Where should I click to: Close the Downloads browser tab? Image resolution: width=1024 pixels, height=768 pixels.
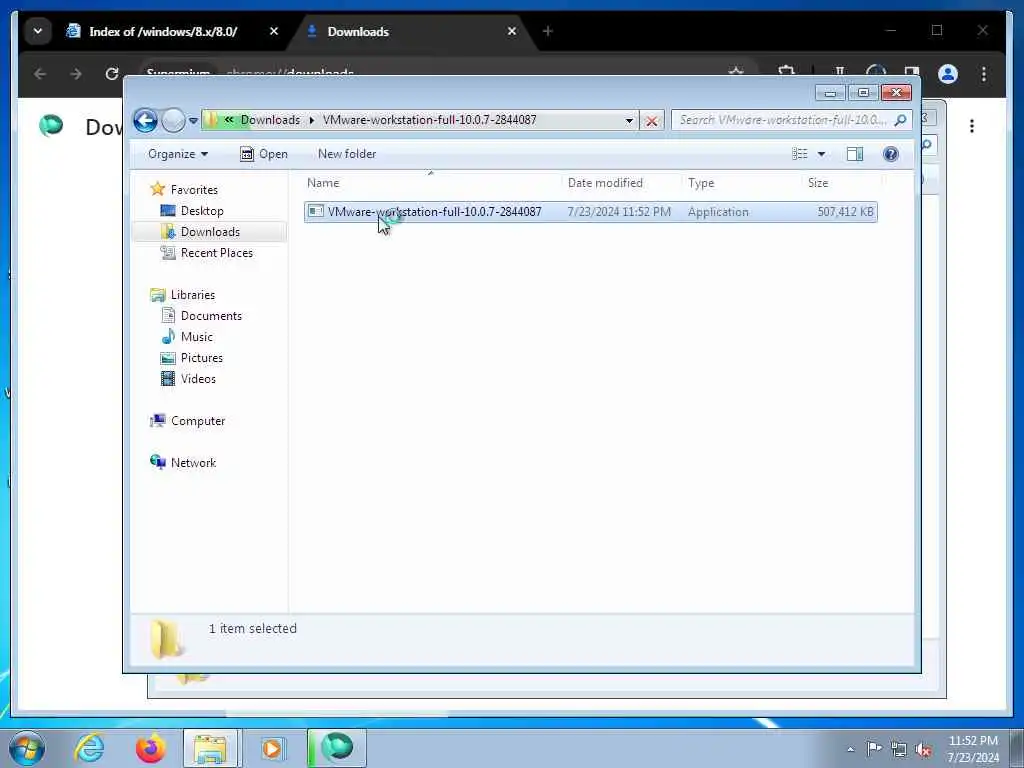tap(512, 31)
